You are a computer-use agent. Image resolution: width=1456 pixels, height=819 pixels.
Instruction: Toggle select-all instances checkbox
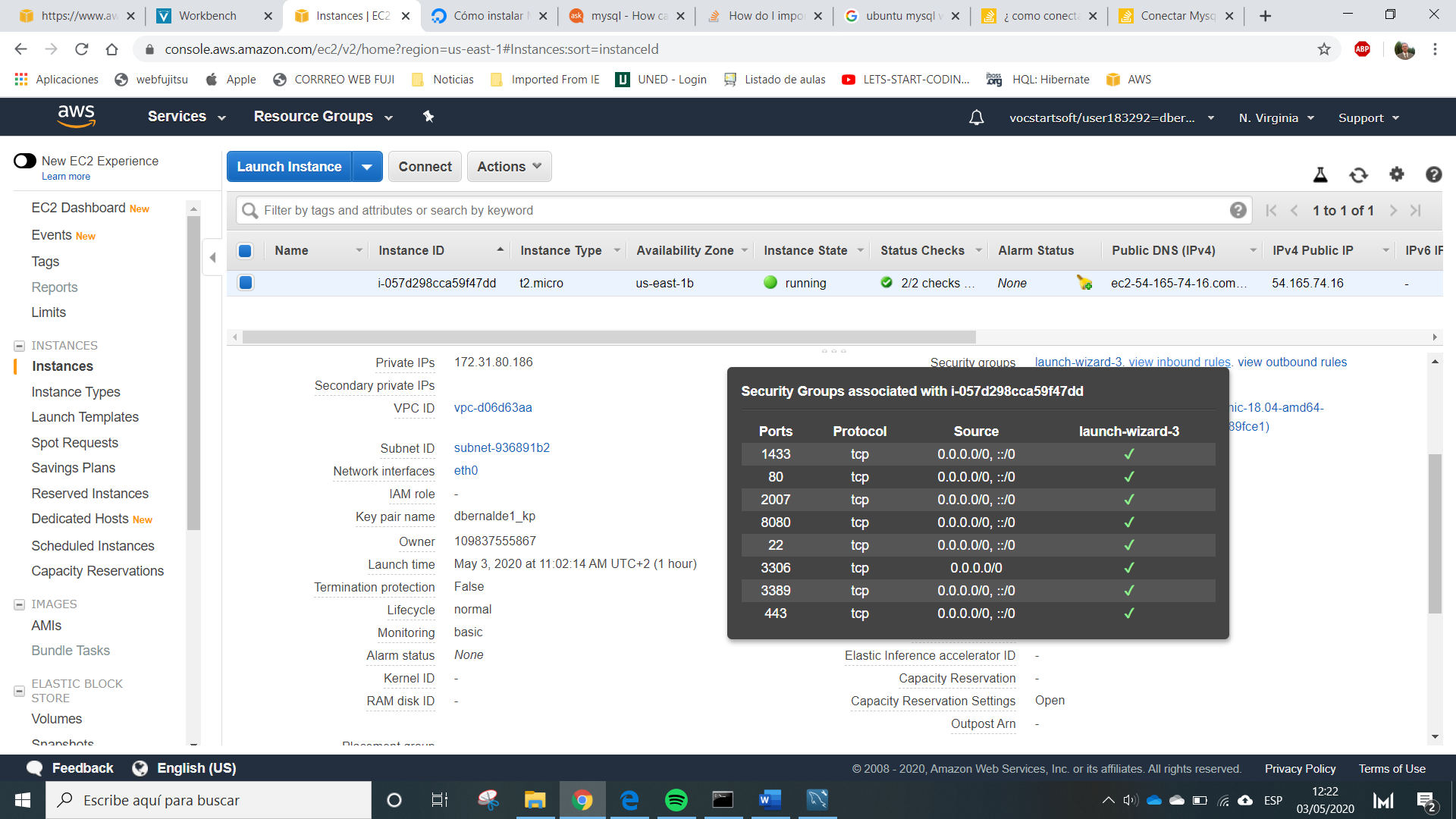(x=245, y=250)
